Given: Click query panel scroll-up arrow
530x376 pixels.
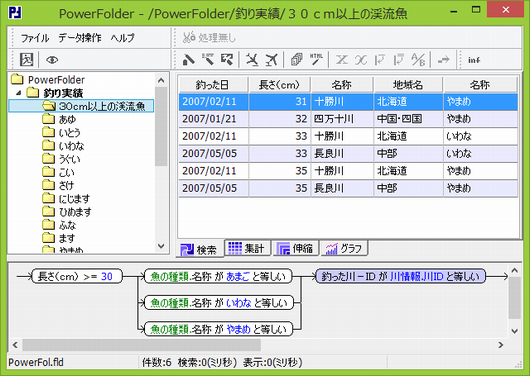Looking at the screenshot, I should (x=514, y=271).
